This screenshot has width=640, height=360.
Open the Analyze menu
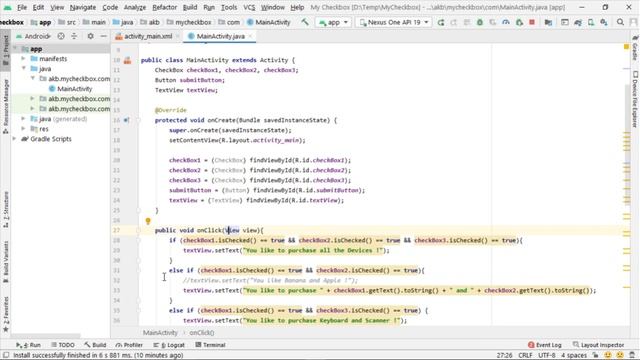click(x=135, y=7)
